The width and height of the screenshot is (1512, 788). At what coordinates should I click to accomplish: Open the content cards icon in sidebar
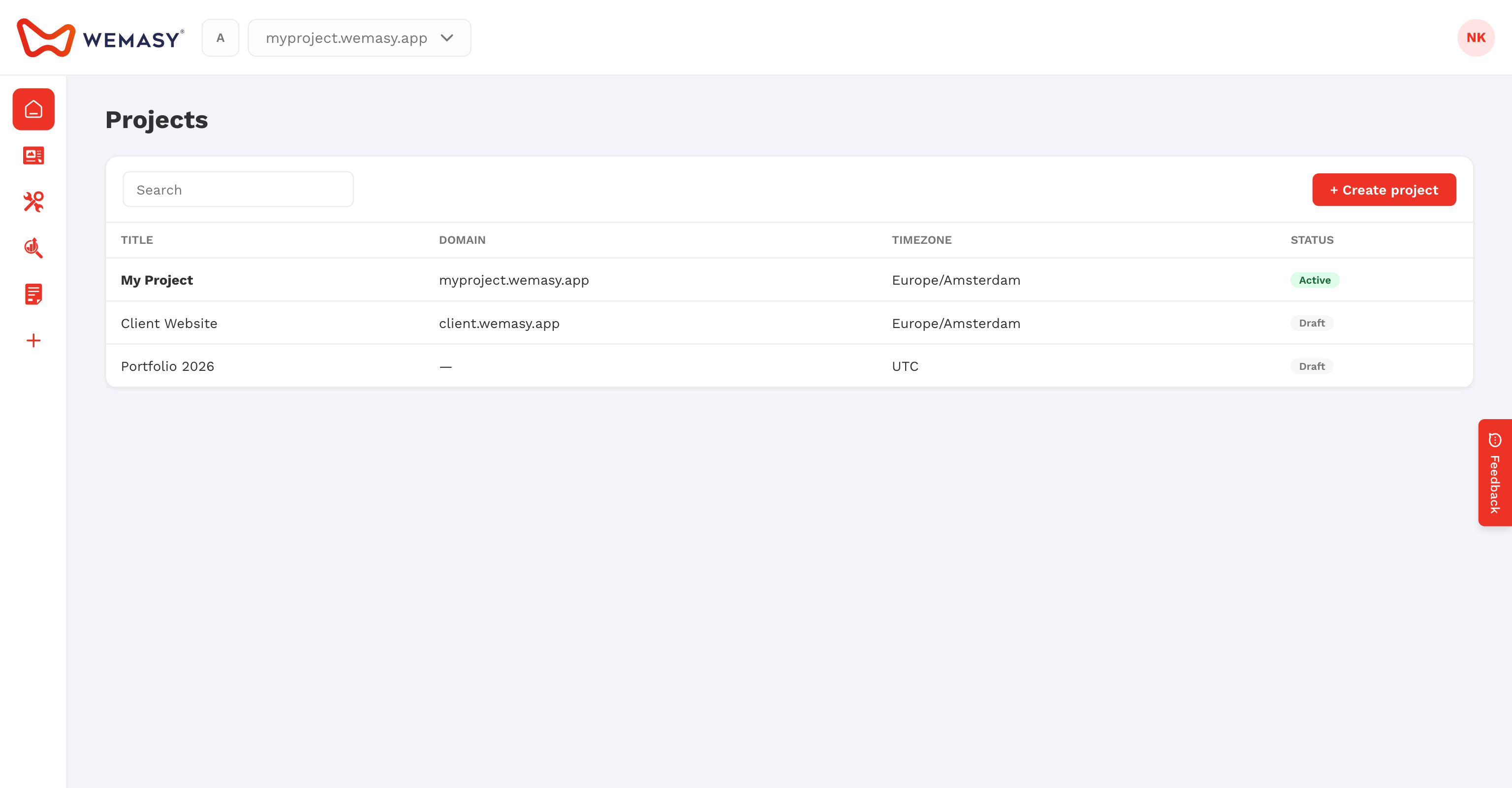click(x=33, y=156)
